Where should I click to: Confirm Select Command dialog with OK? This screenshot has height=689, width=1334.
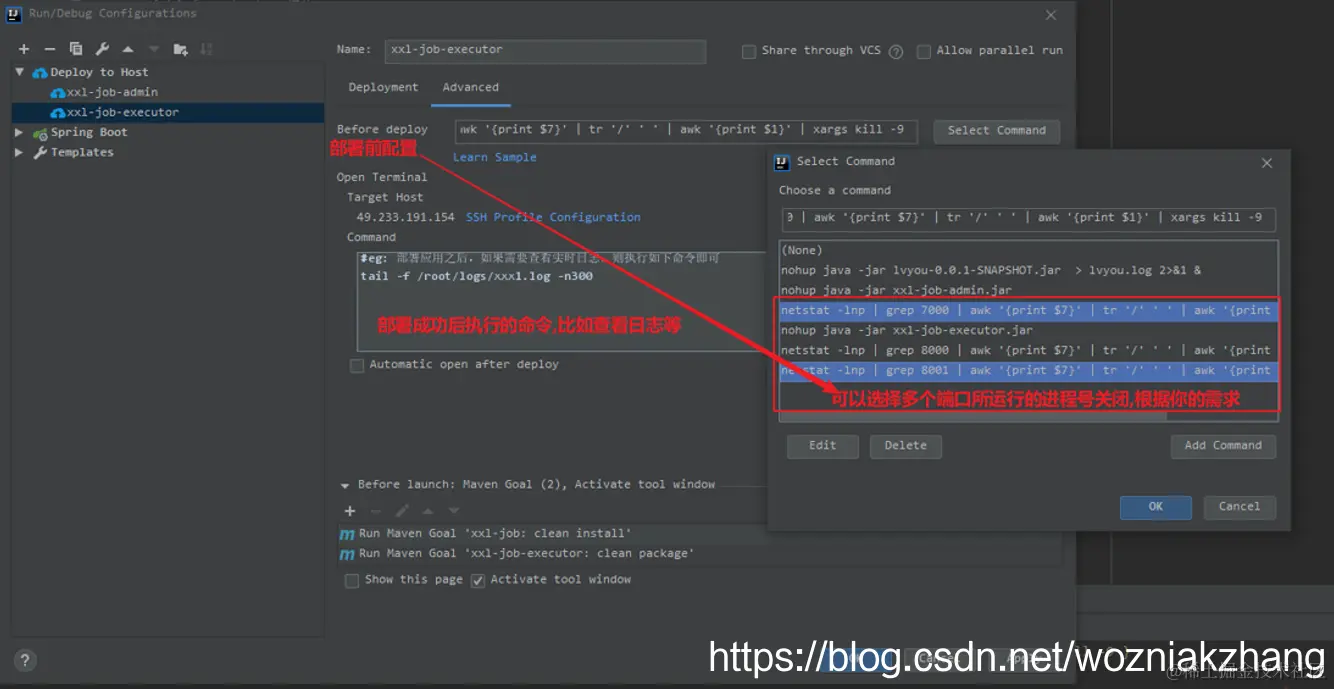1156,507
